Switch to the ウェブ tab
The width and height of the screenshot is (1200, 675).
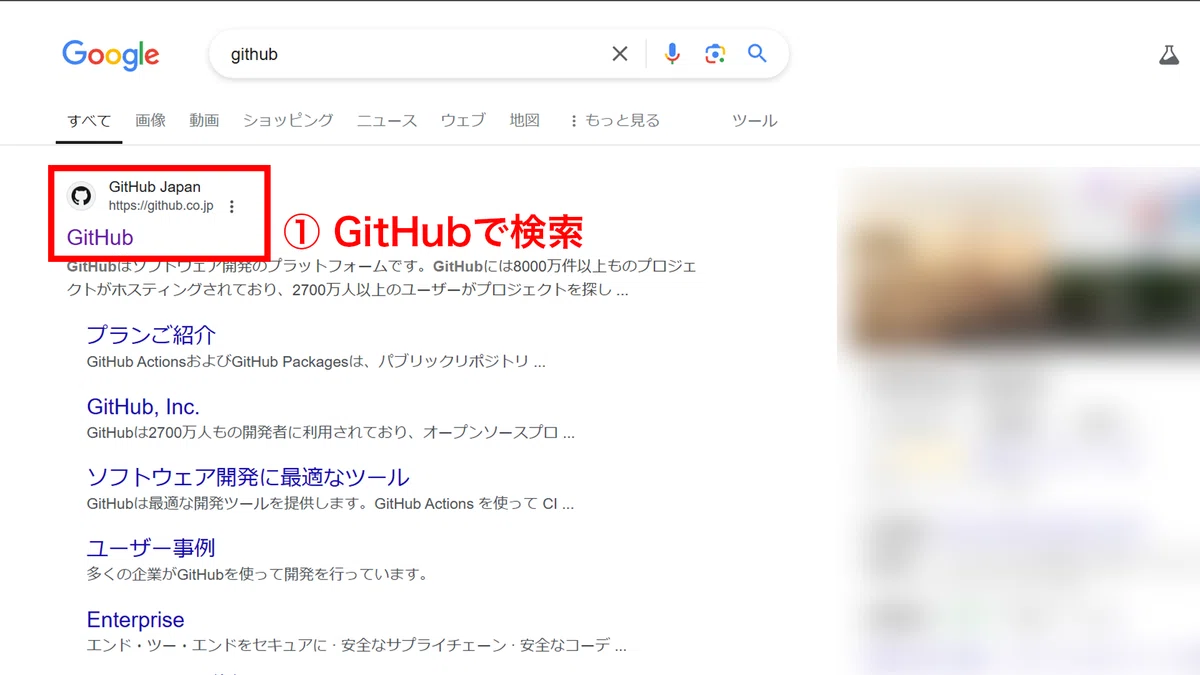pos(463,120)
